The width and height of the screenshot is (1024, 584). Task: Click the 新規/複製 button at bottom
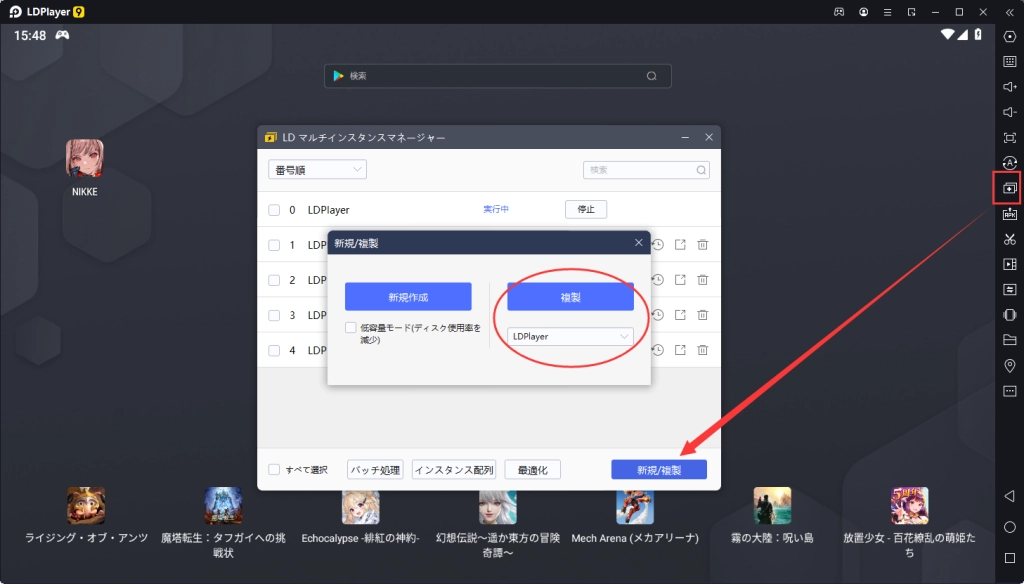point(659,470)
